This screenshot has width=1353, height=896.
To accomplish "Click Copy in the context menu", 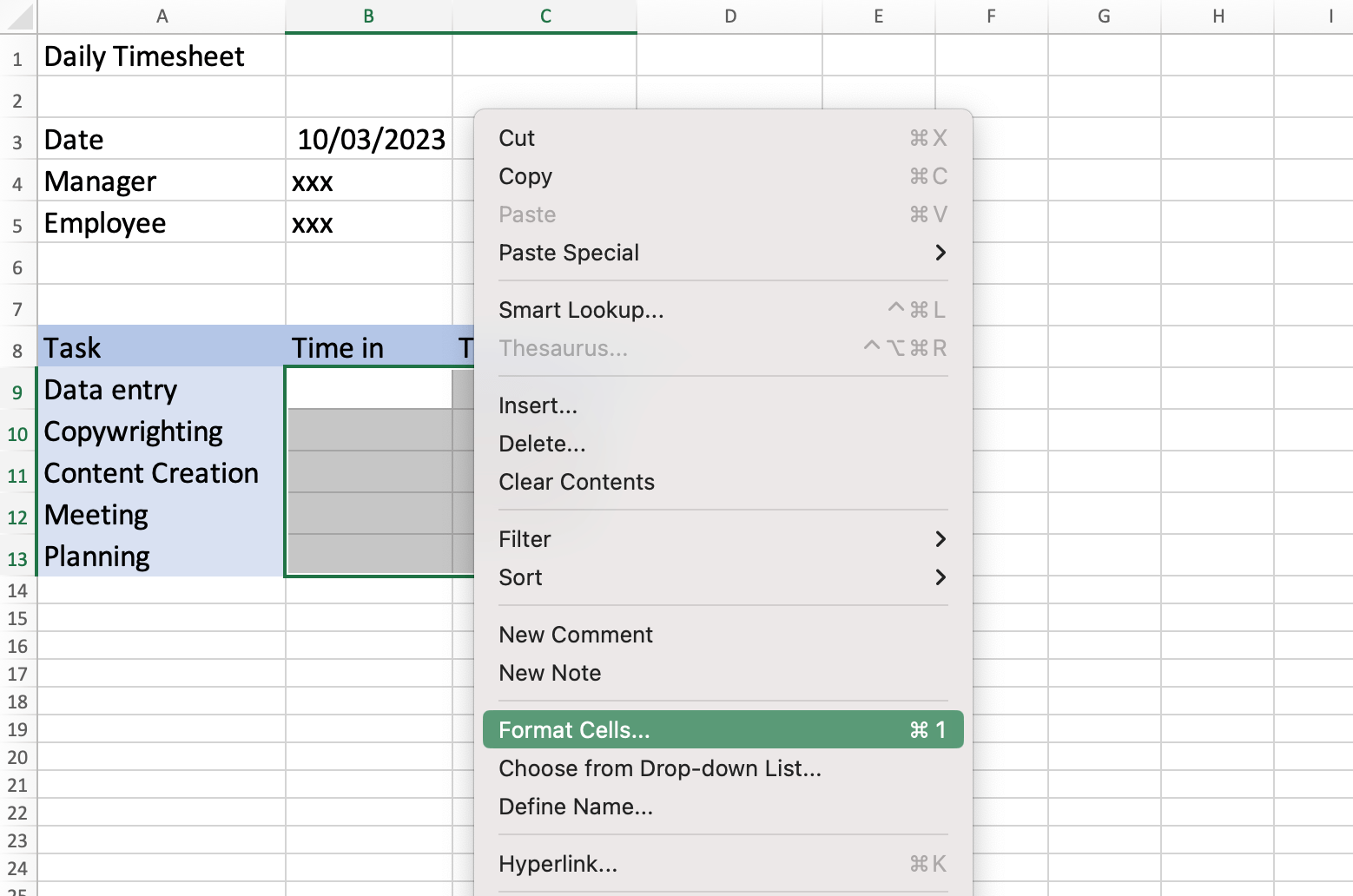I will pos(525,176).
